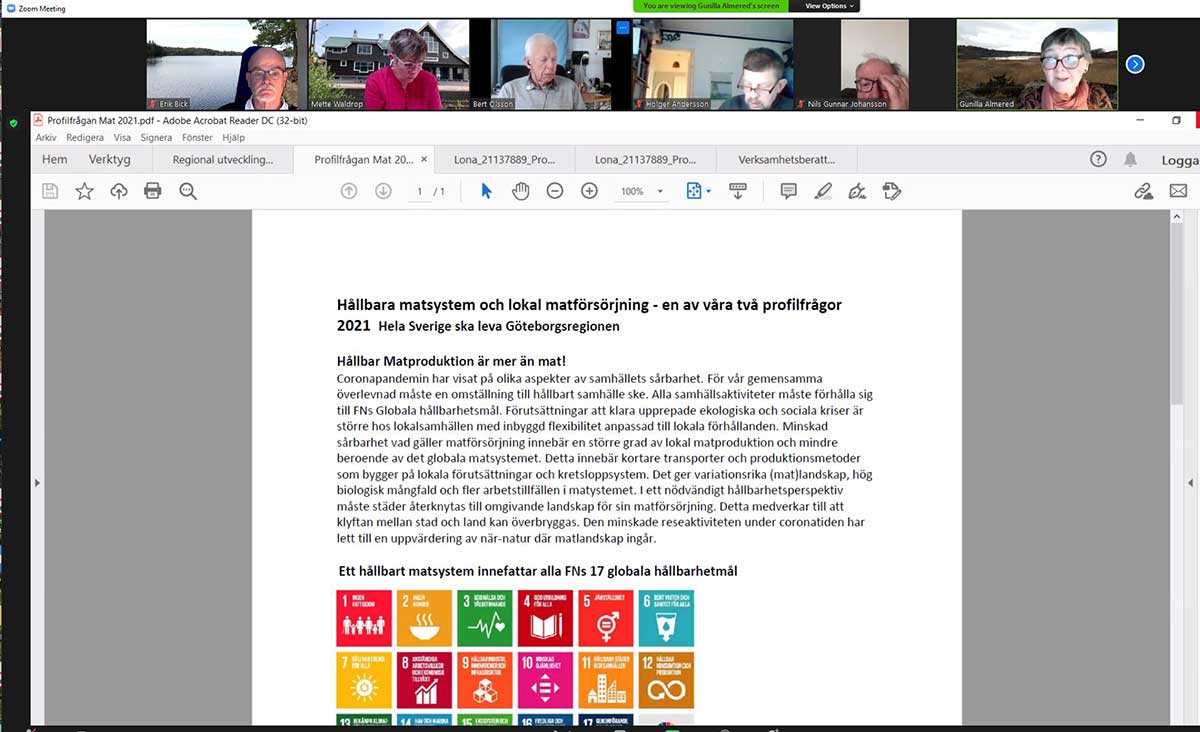Click the fit page view icon

pos(694,191)
